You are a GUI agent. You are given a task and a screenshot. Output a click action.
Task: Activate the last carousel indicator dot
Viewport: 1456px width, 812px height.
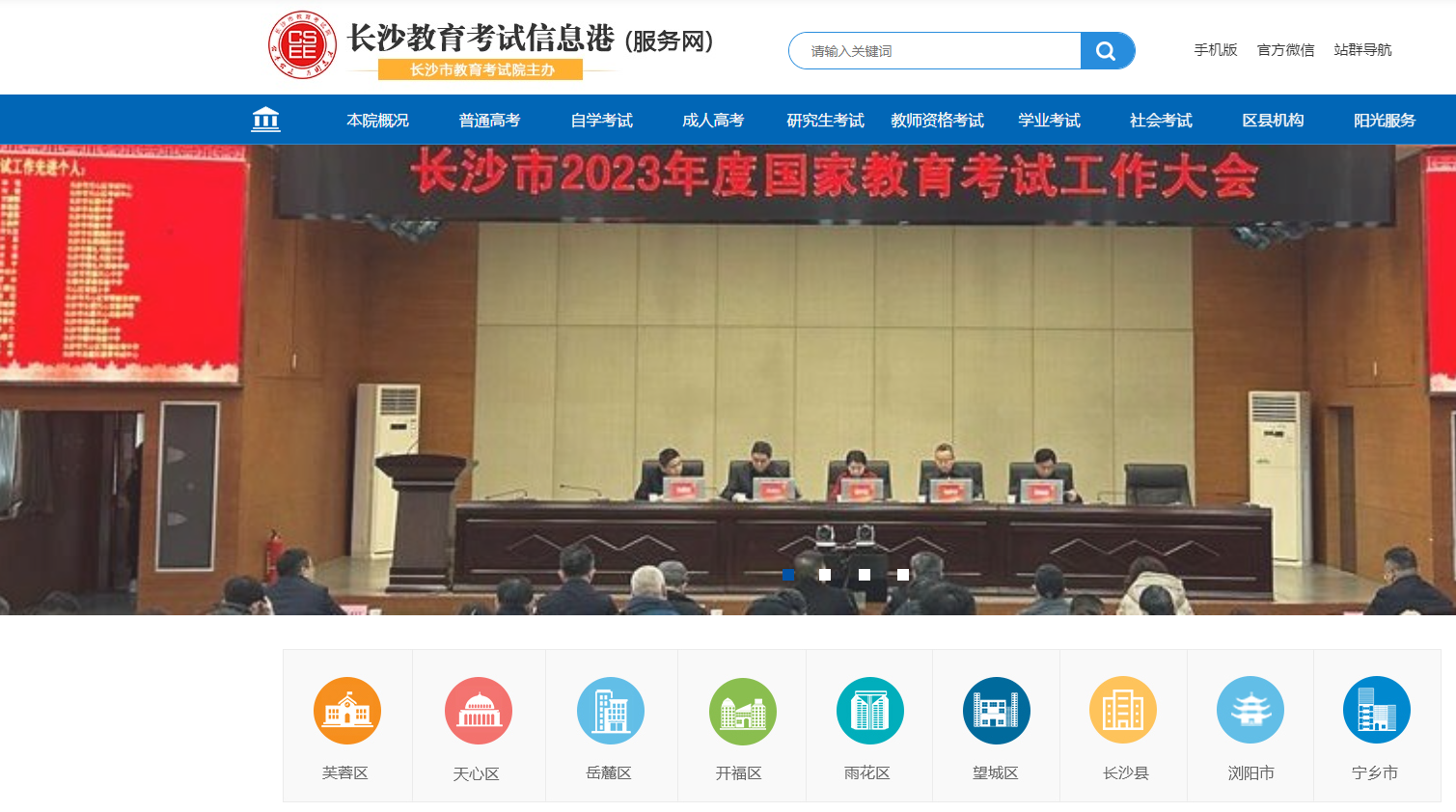point(902,574)
